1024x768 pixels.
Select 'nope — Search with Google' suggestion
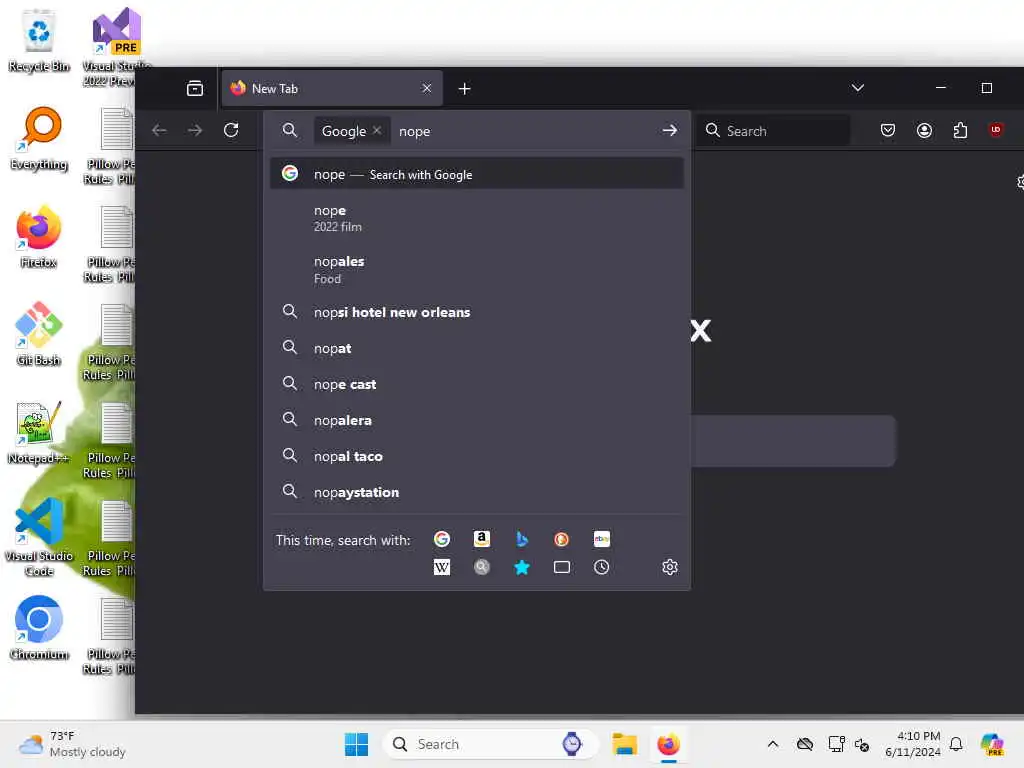click(x=477, y=174)
